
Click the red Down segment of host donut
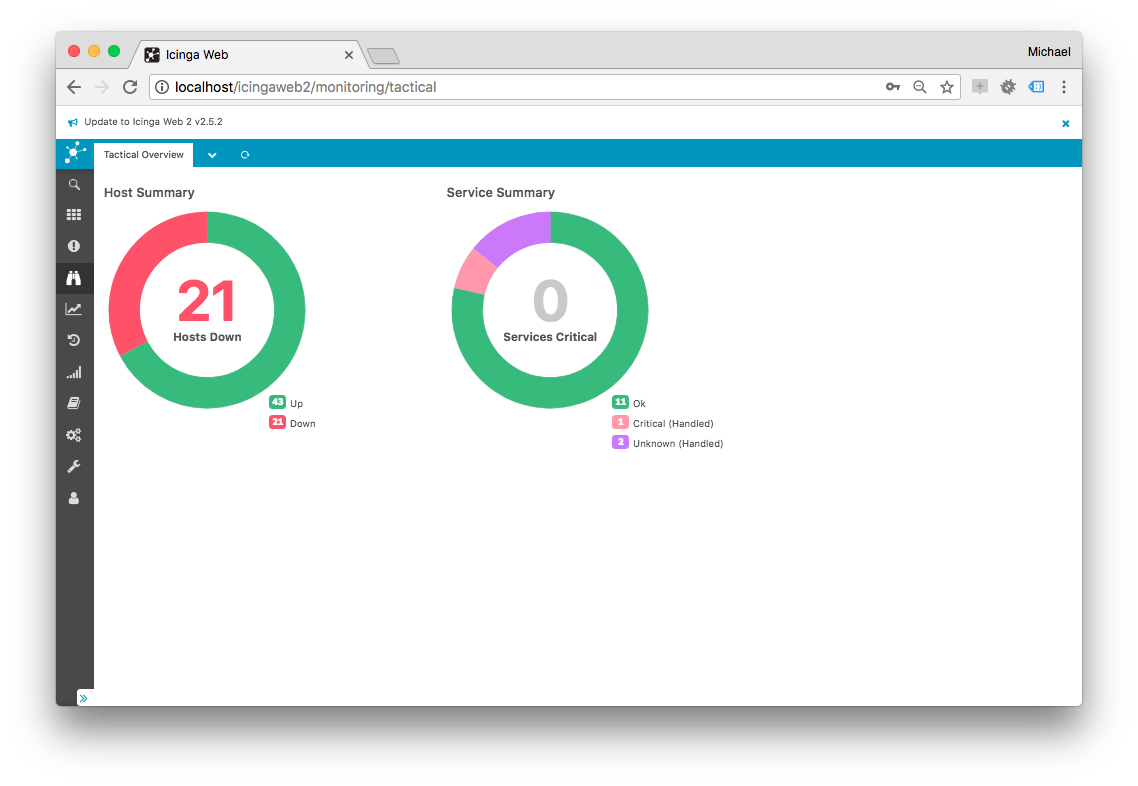138,269
